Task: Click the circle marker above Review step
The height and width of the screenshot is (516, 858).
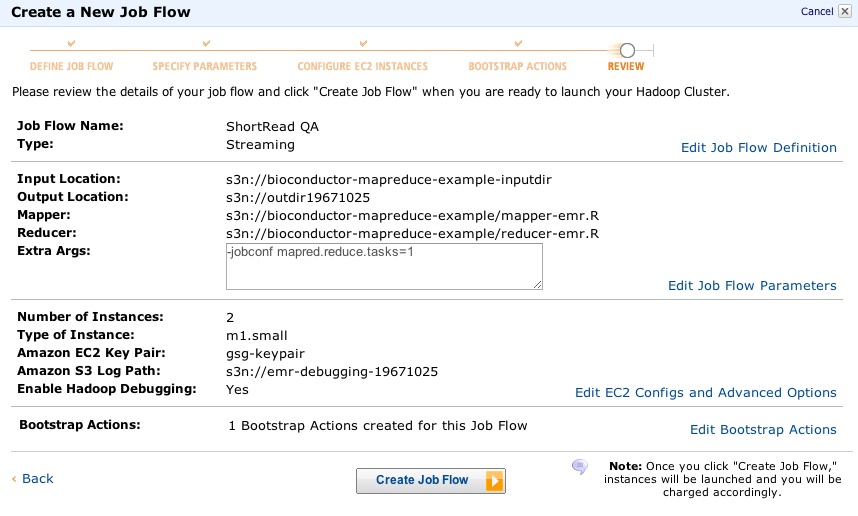Action: pyautogui.click(x=627, y=50)
